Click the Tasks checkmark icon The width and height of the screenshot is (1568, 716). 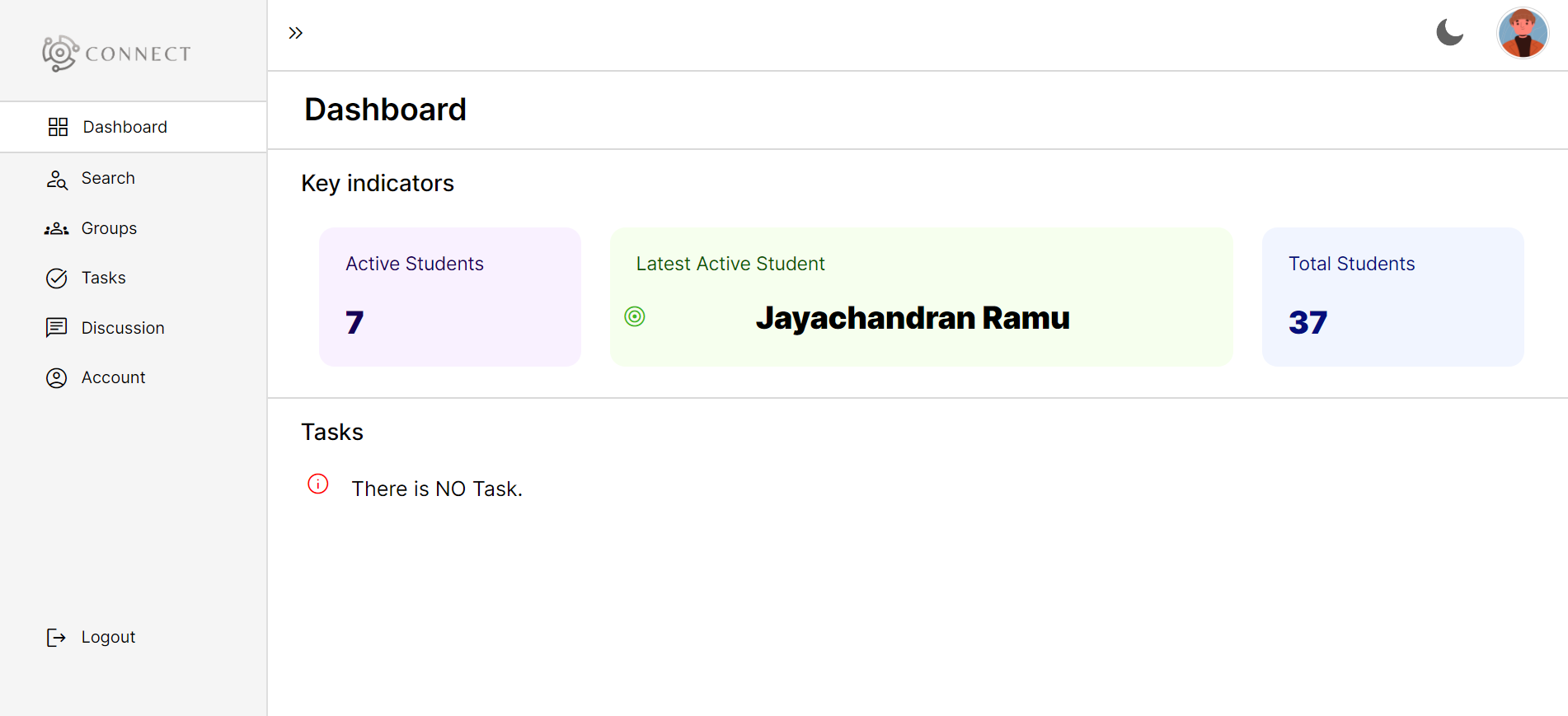57,278
